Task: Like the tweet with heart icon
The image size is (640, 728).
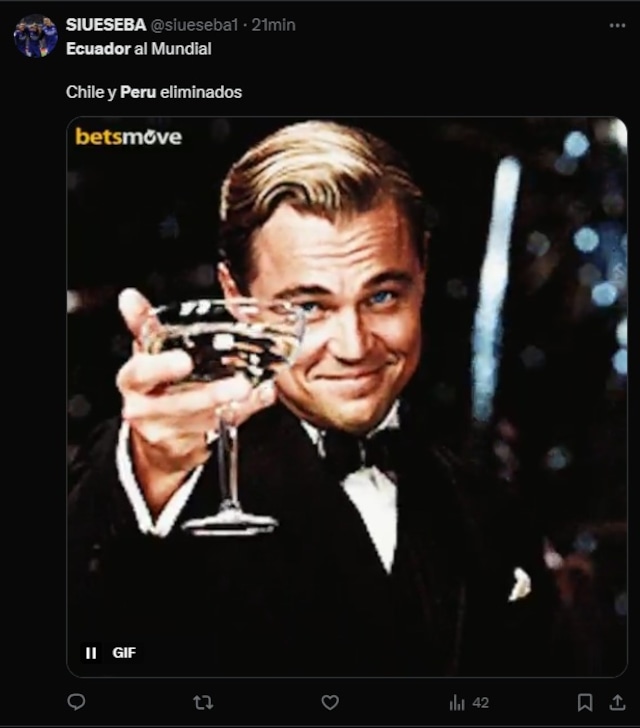Action: 330,702
